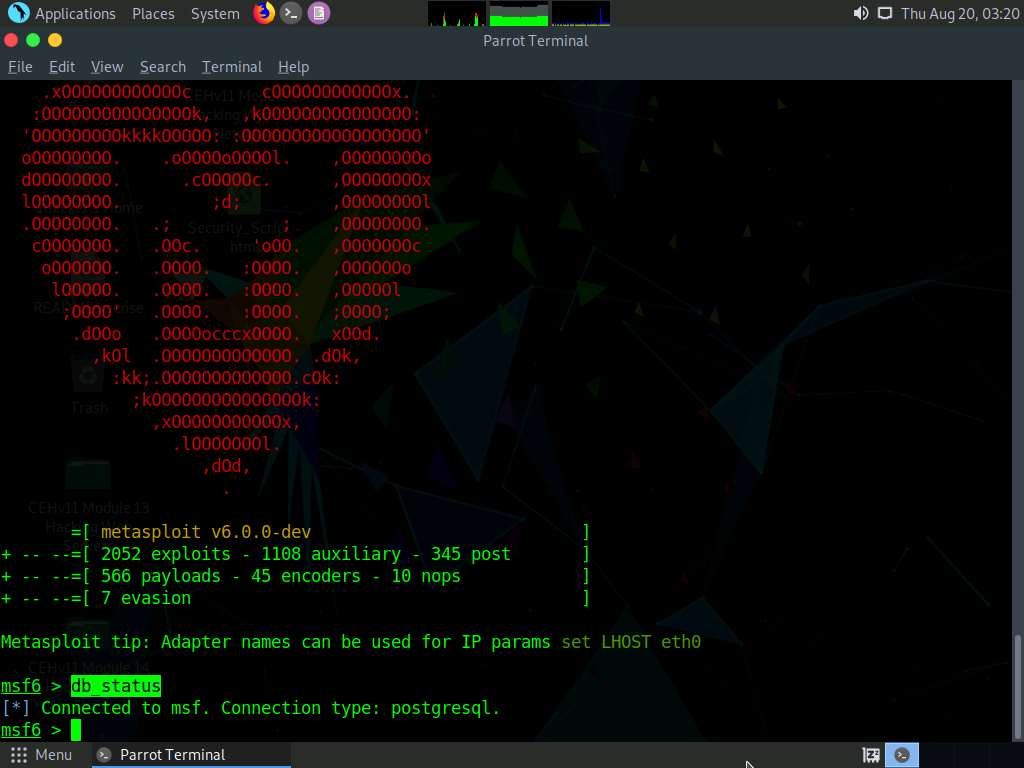1024x768 pixels.
Task: Click the Menu button in bottom panel
Action: [x=41, y=755]
